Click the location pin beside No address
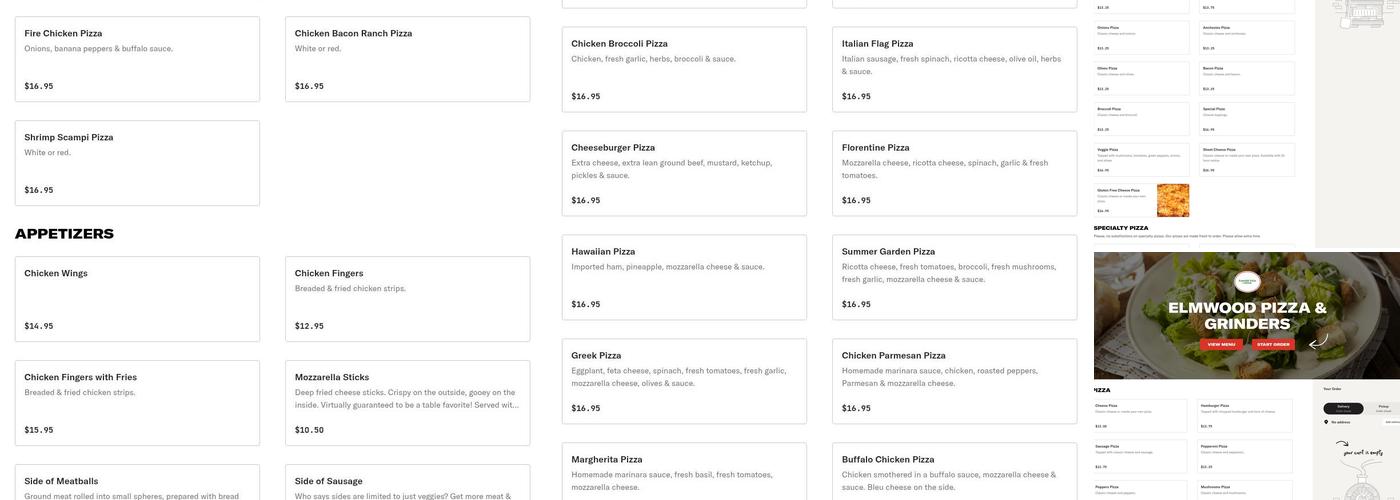The width and height of the screenshot is (1400, 500). 1326,422
